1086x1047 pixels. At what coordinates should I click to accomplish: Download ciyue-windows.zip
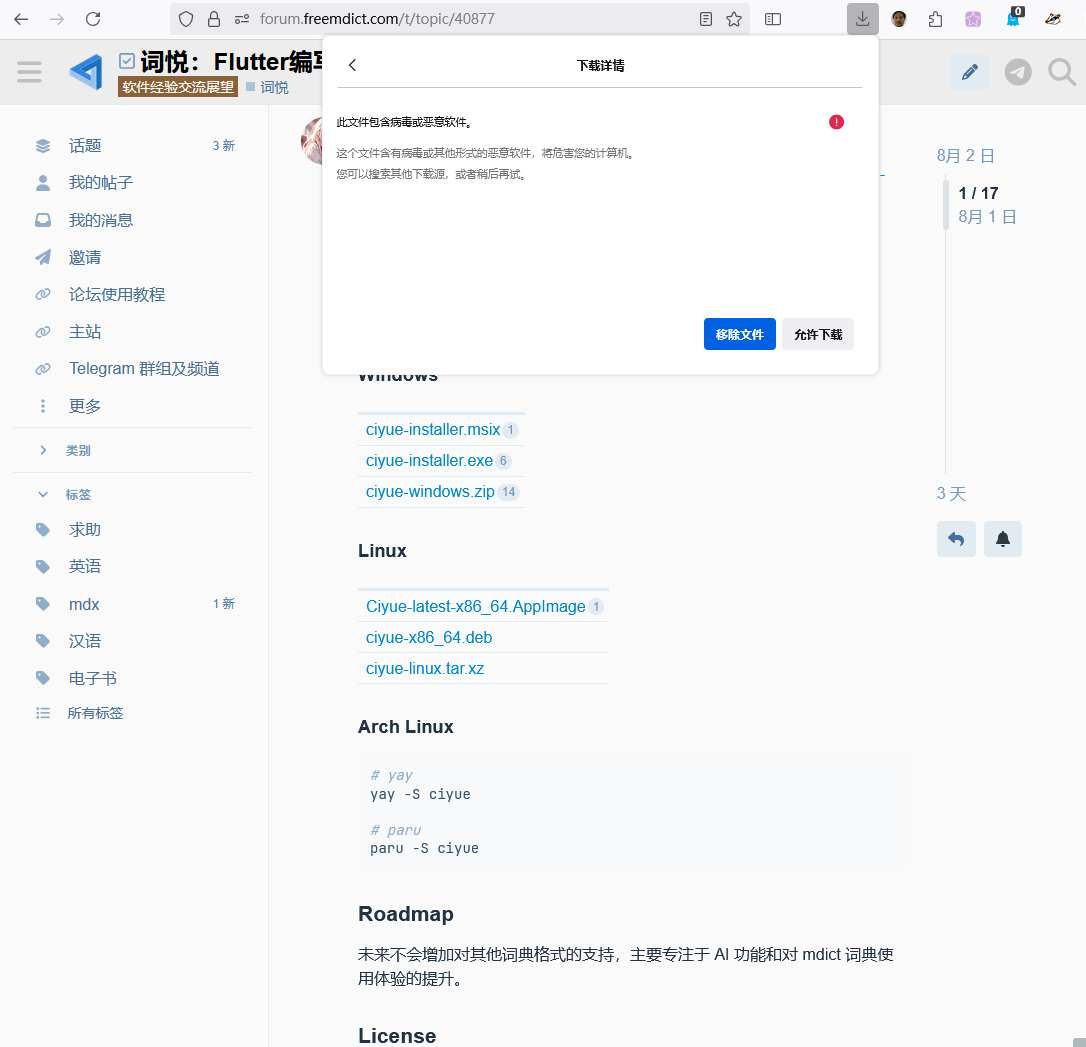[429, 492]
